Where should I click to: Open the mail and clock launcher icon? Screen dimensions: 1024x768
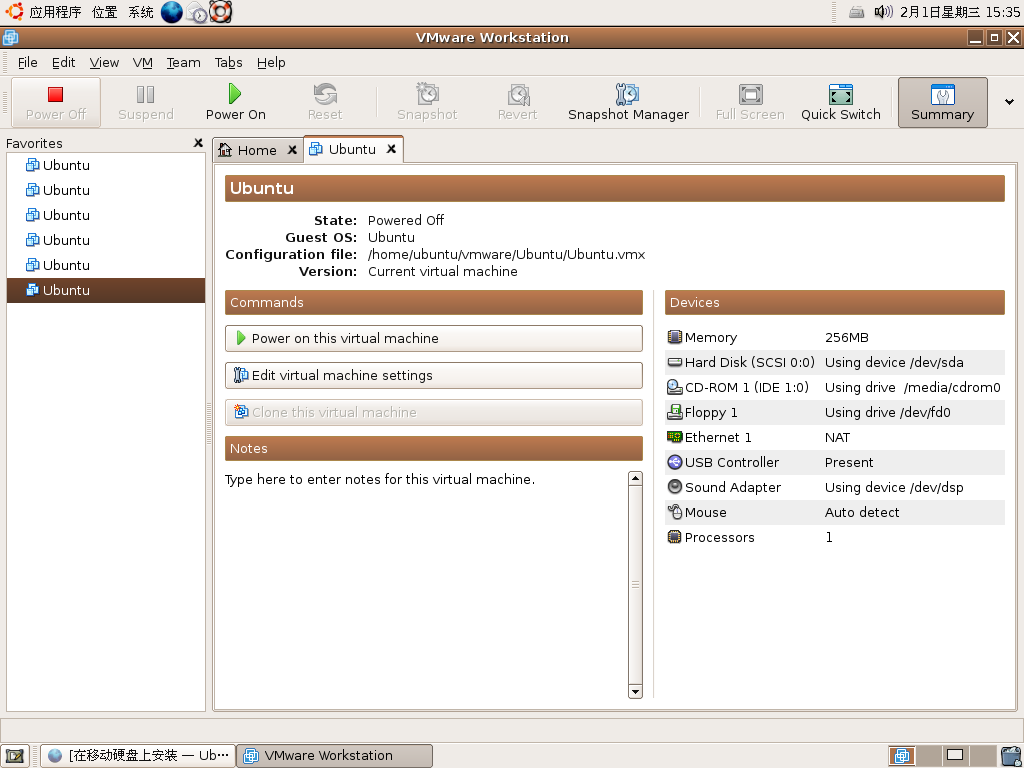point(197,12)
